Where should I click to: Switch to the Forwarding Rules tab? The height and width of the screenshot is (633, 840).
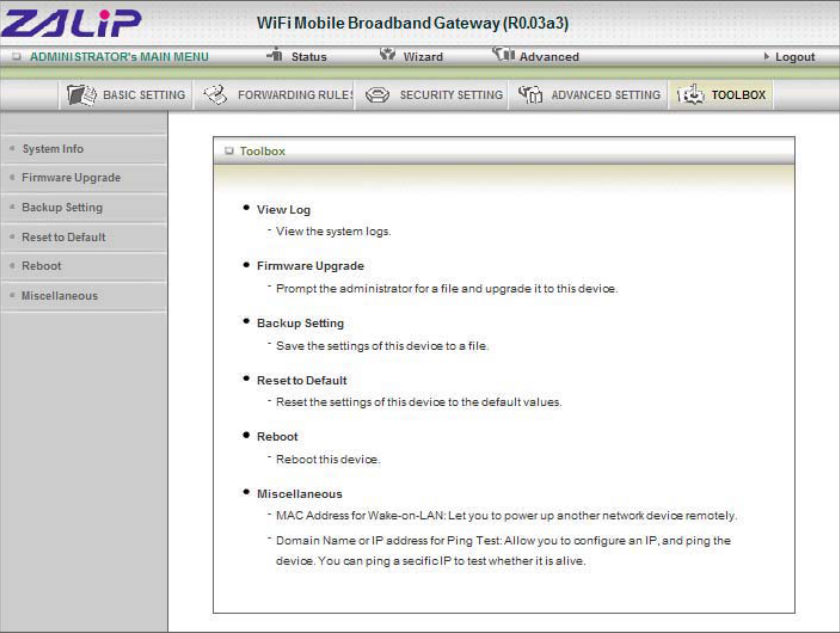(x=274, y=95)
